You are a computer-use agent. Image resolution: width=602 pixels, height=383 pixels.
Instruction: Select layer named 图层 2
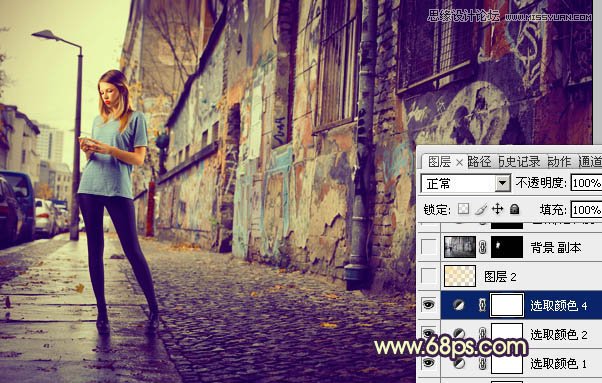(500, 276)
